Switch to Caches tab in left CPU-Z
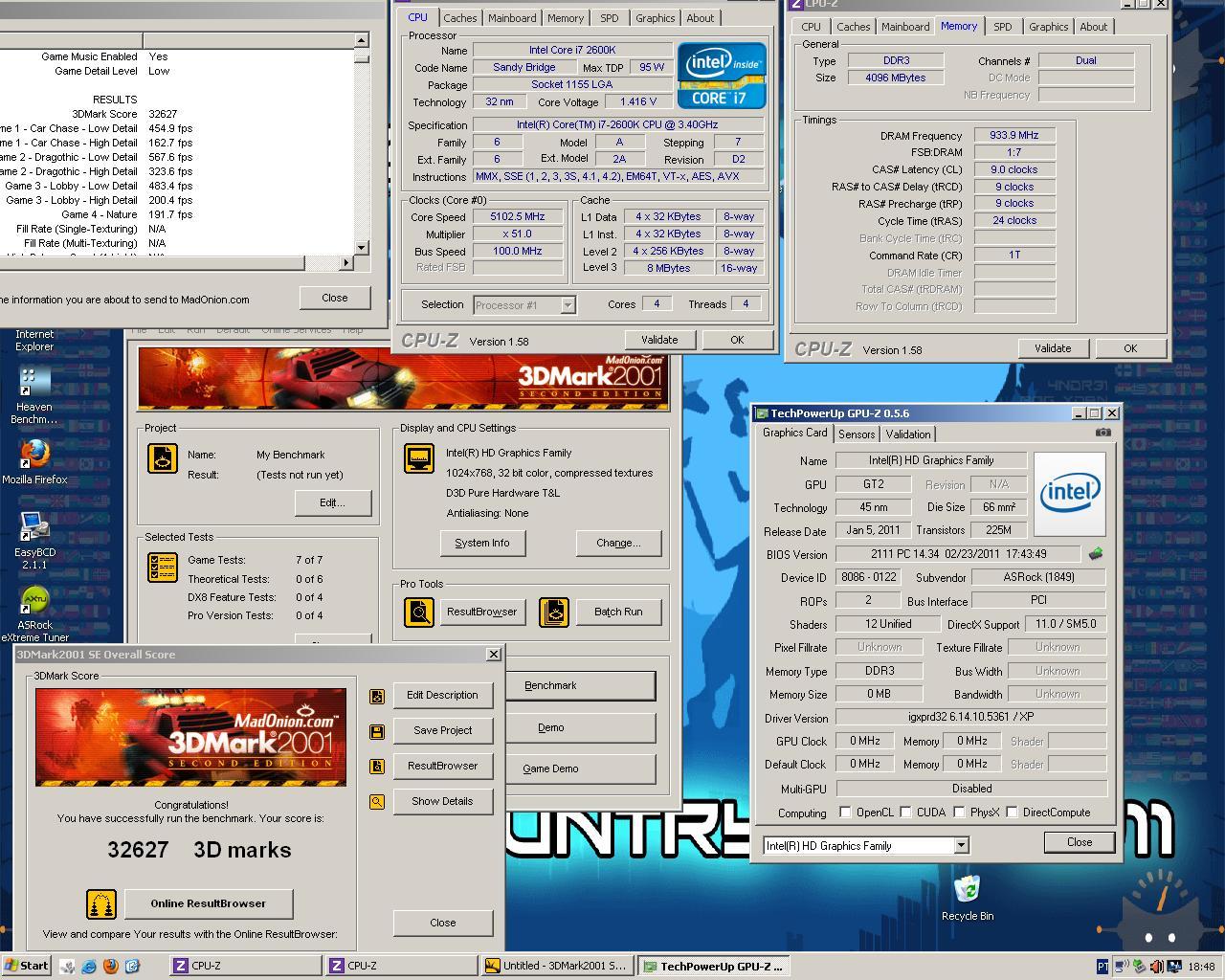Viewport: 1225px width, 980px height. coord(459,18)
